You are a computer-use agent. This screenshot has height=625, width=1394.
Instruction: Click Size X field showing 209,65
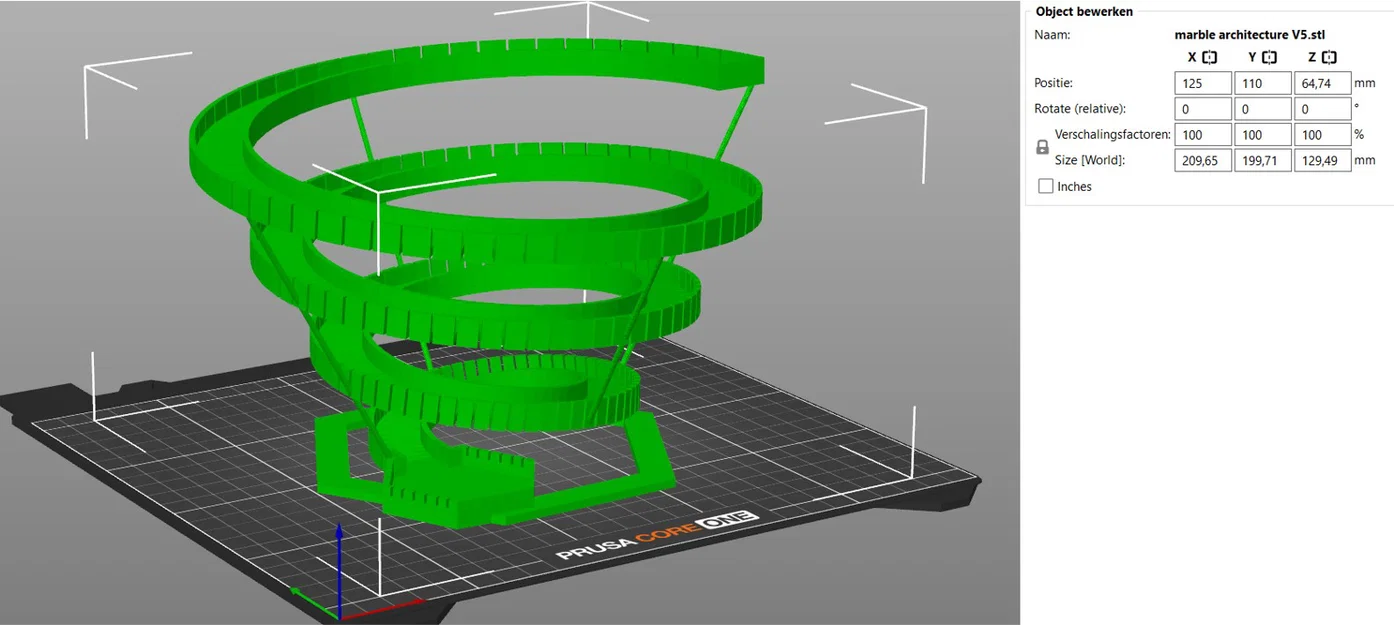coord(1203,160)
